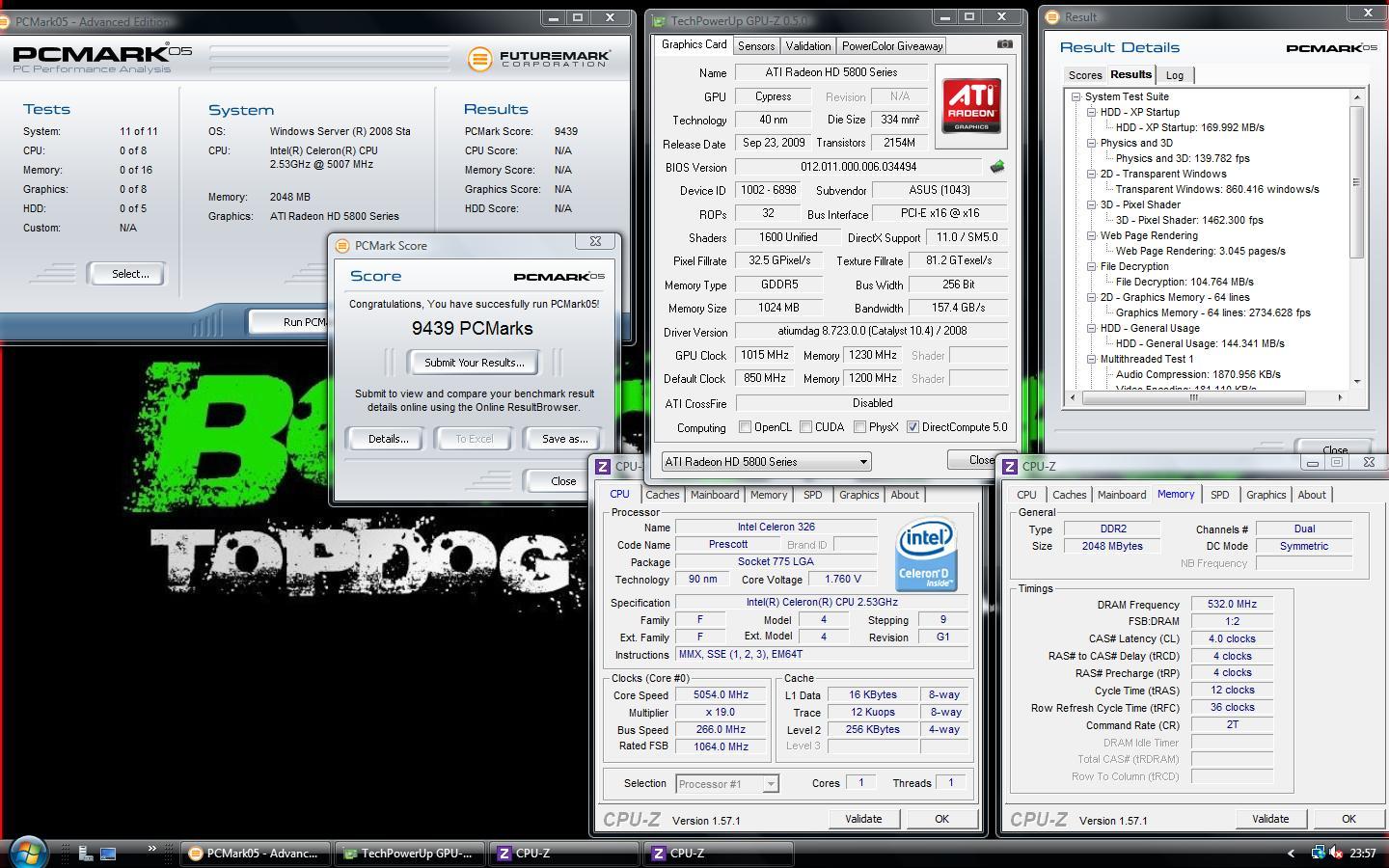Switch to TechPowerUp GPU-Z taskbar button
The height and width of the screenshot is (868, 1389).
[x=409, y=854]
